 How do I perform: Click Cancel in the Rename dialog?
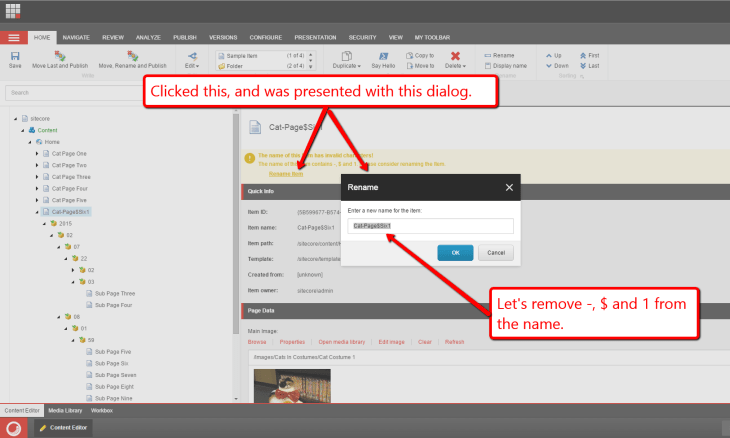pos(496,253)
